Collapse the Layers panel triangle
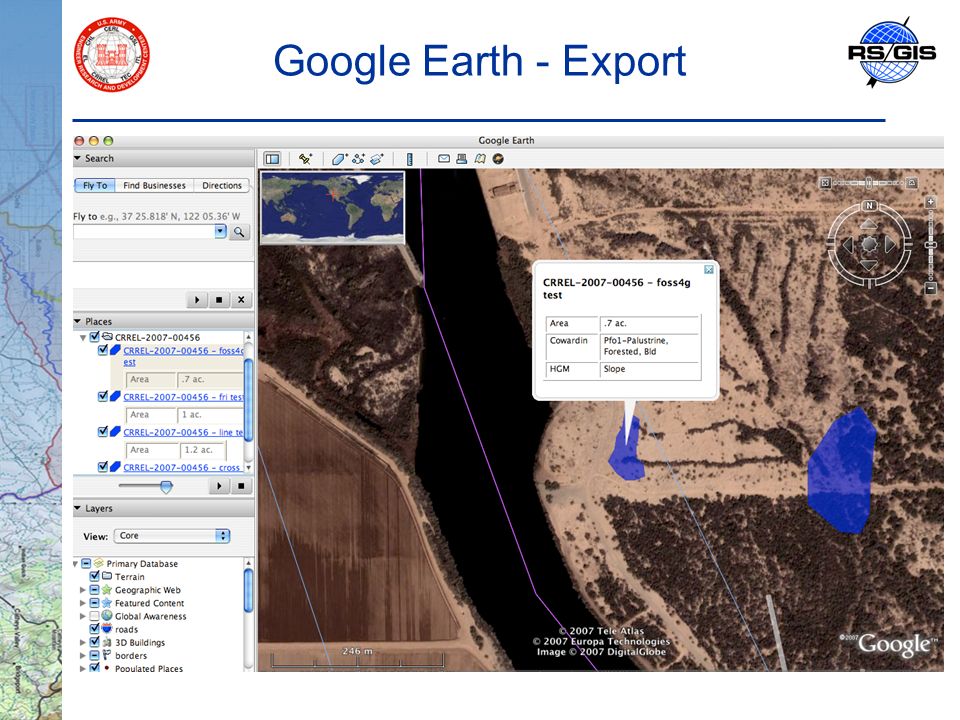 [x=78, y=508]
